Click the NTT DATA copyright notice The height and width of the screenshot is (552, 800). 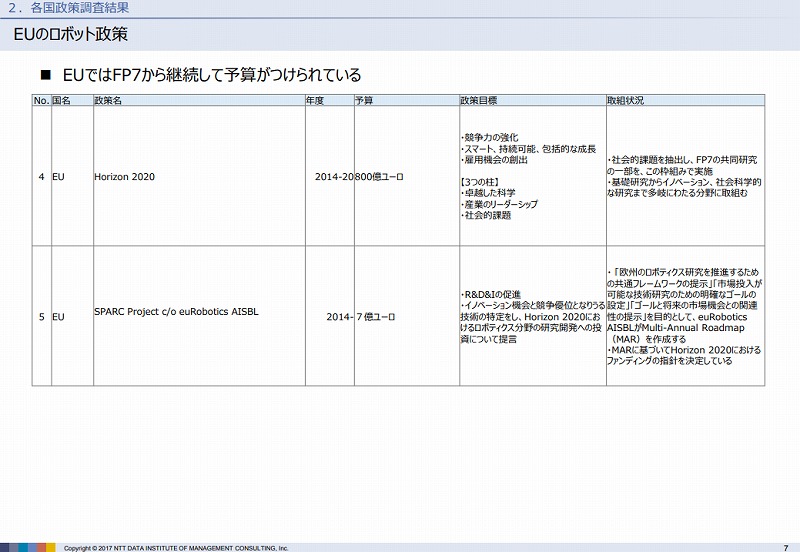[x=176, y=548]
